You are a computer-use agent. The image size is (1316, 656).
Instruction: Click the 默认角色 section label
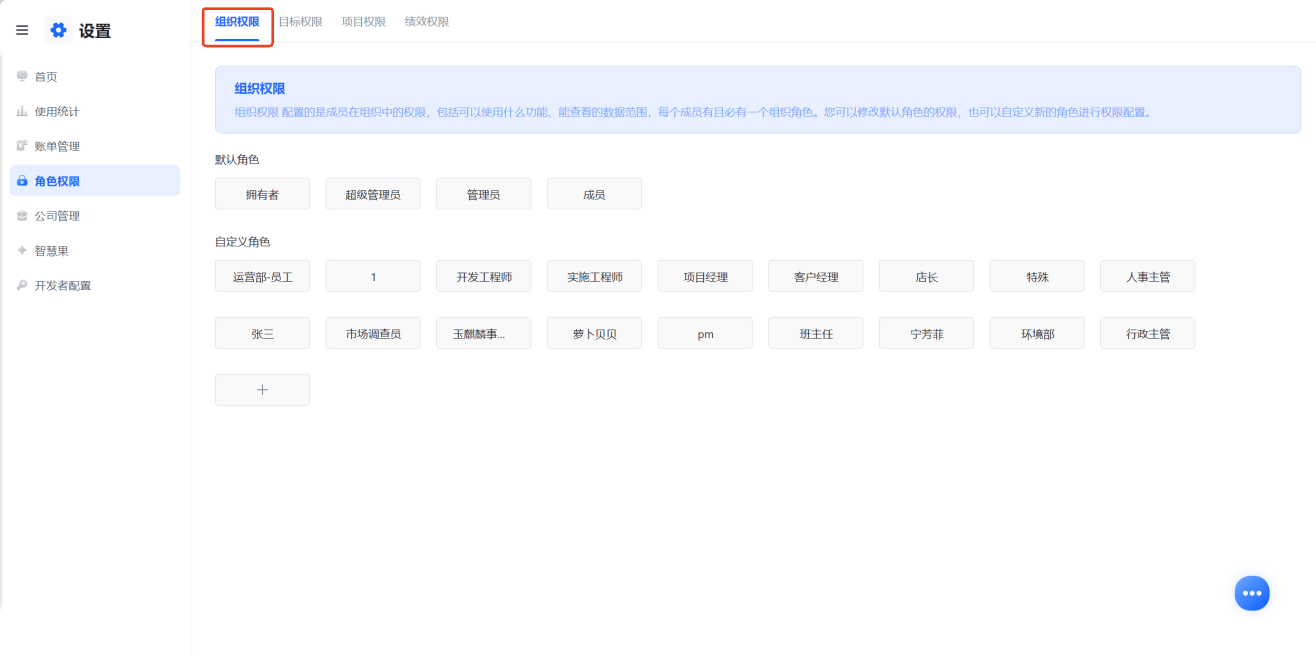tap(237, 160)
